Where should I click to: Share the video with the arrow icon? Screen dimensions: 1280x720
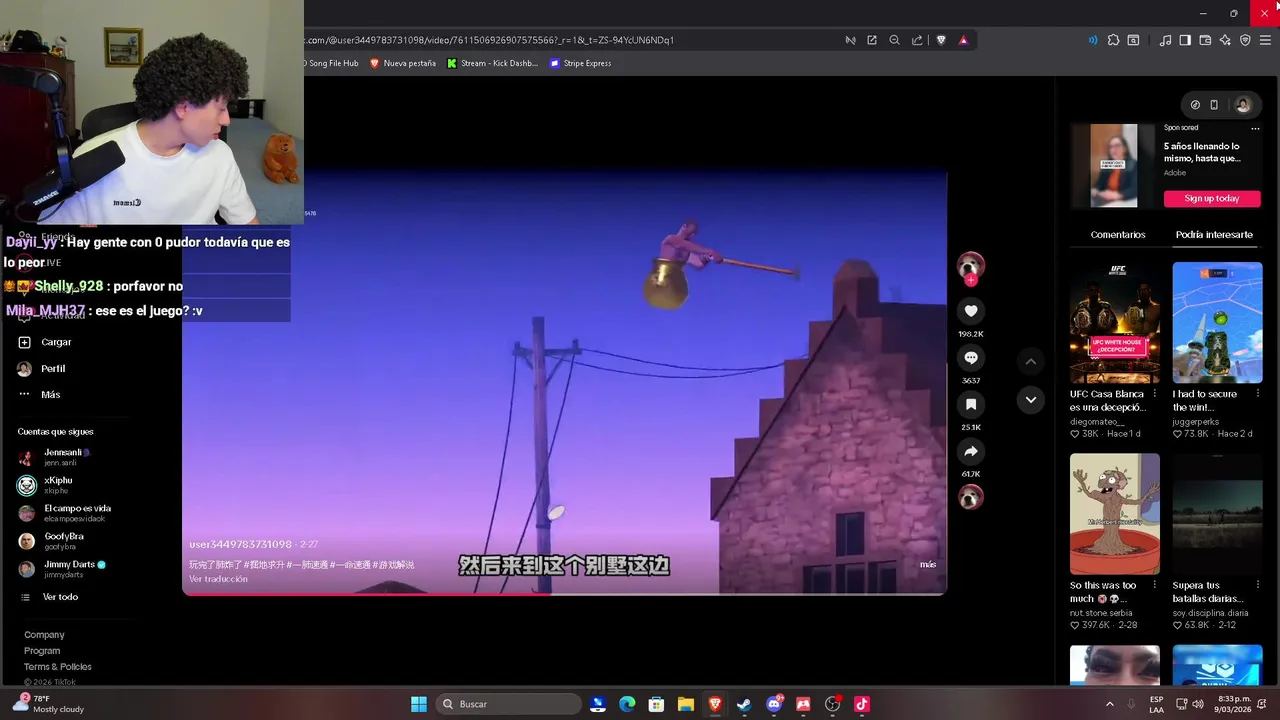(971, 451)
